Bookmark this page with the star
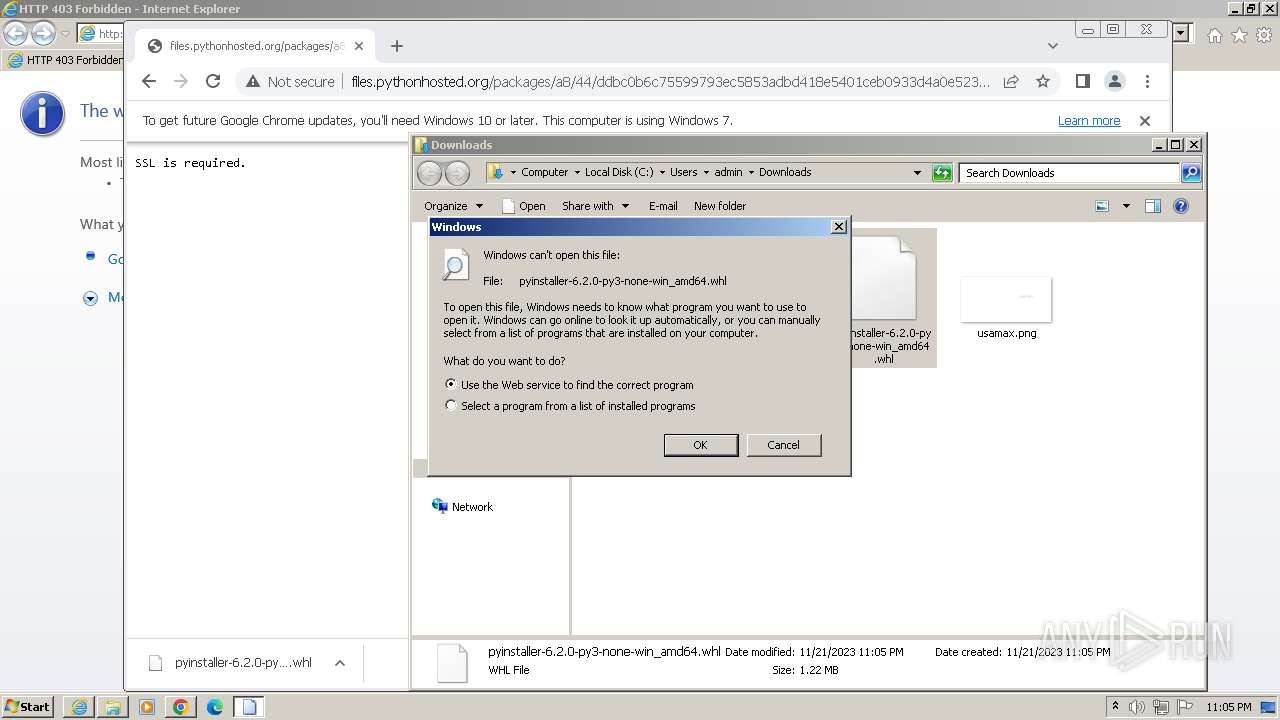Image resolution: width=1280 pixels, height=720 pixels. pyautogui.click(x=1043, y=81)
